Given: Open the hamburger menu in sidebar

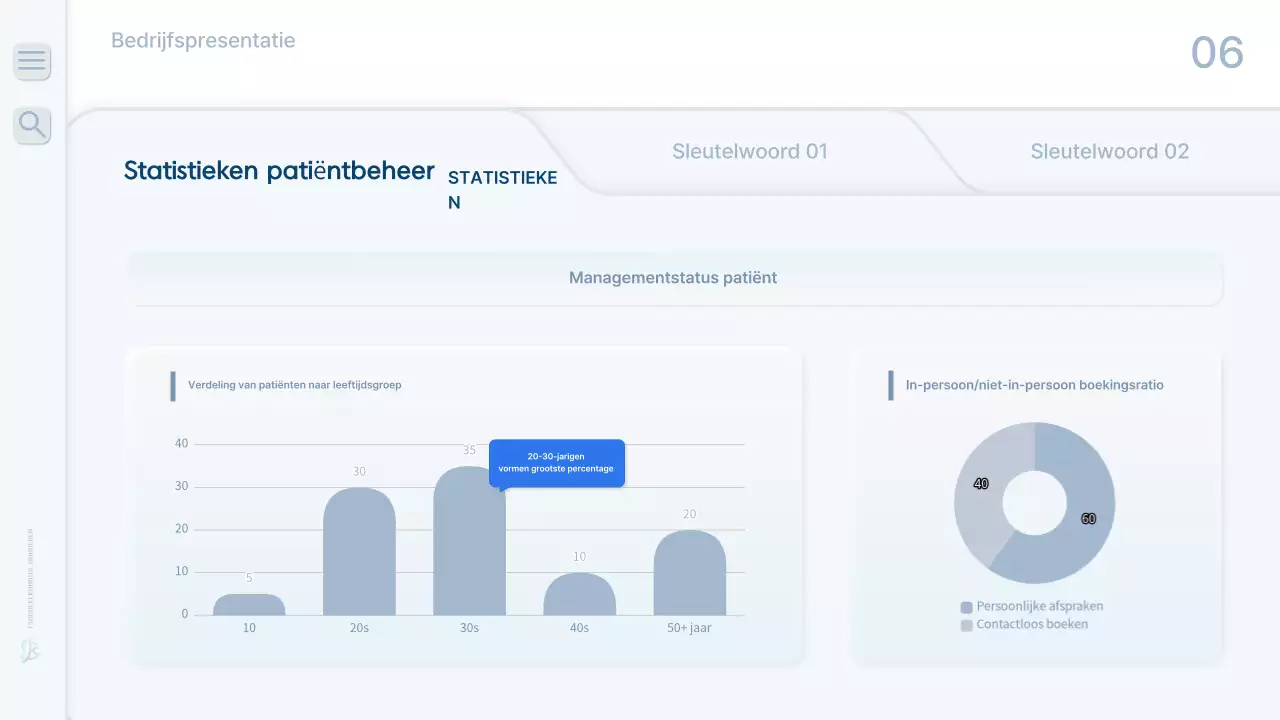Looking at the screenshot, I should (x=32, y=61).
